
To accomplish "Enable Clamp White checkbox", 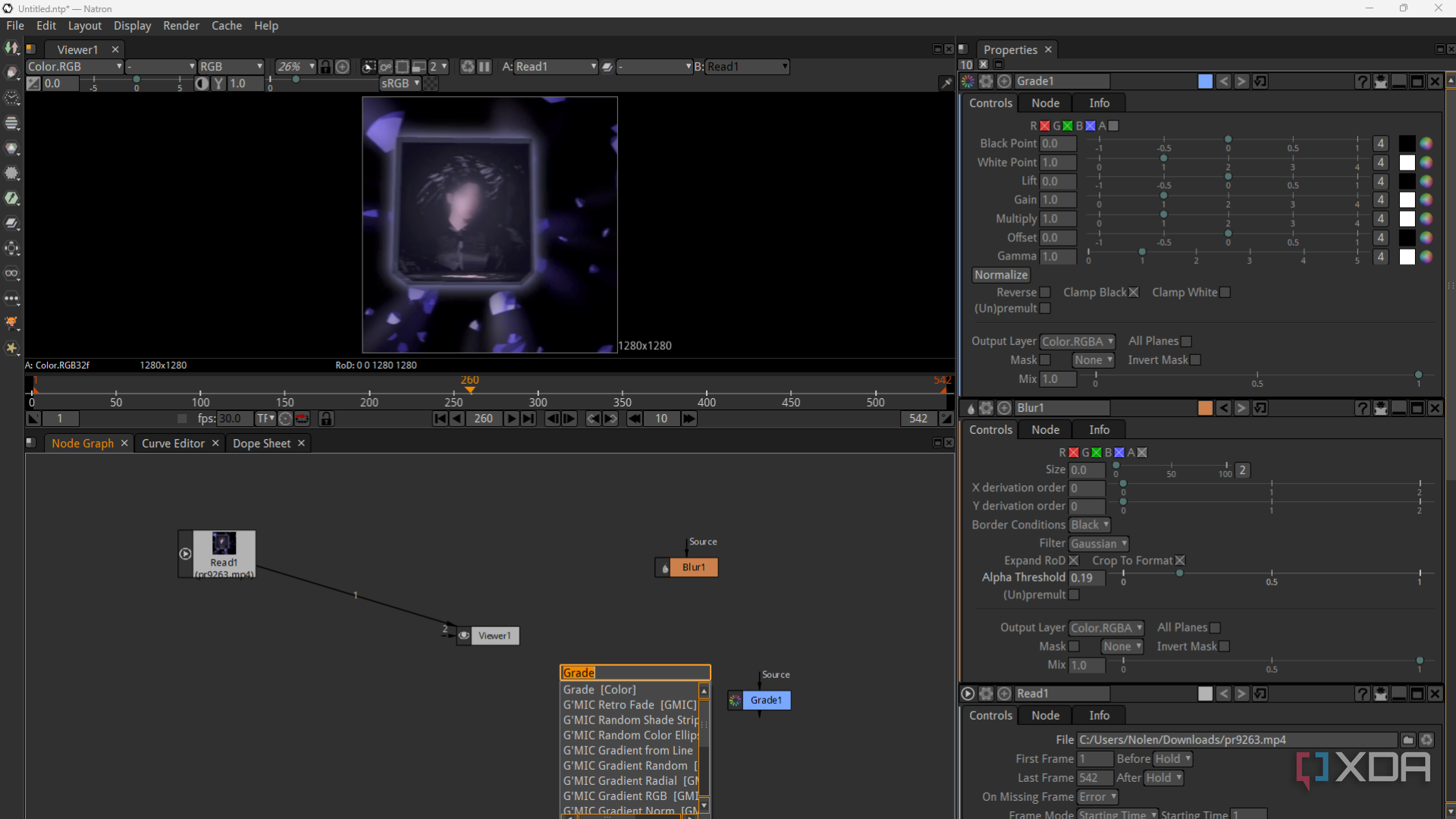I will pyautogui.click(x=1225, y=293).
